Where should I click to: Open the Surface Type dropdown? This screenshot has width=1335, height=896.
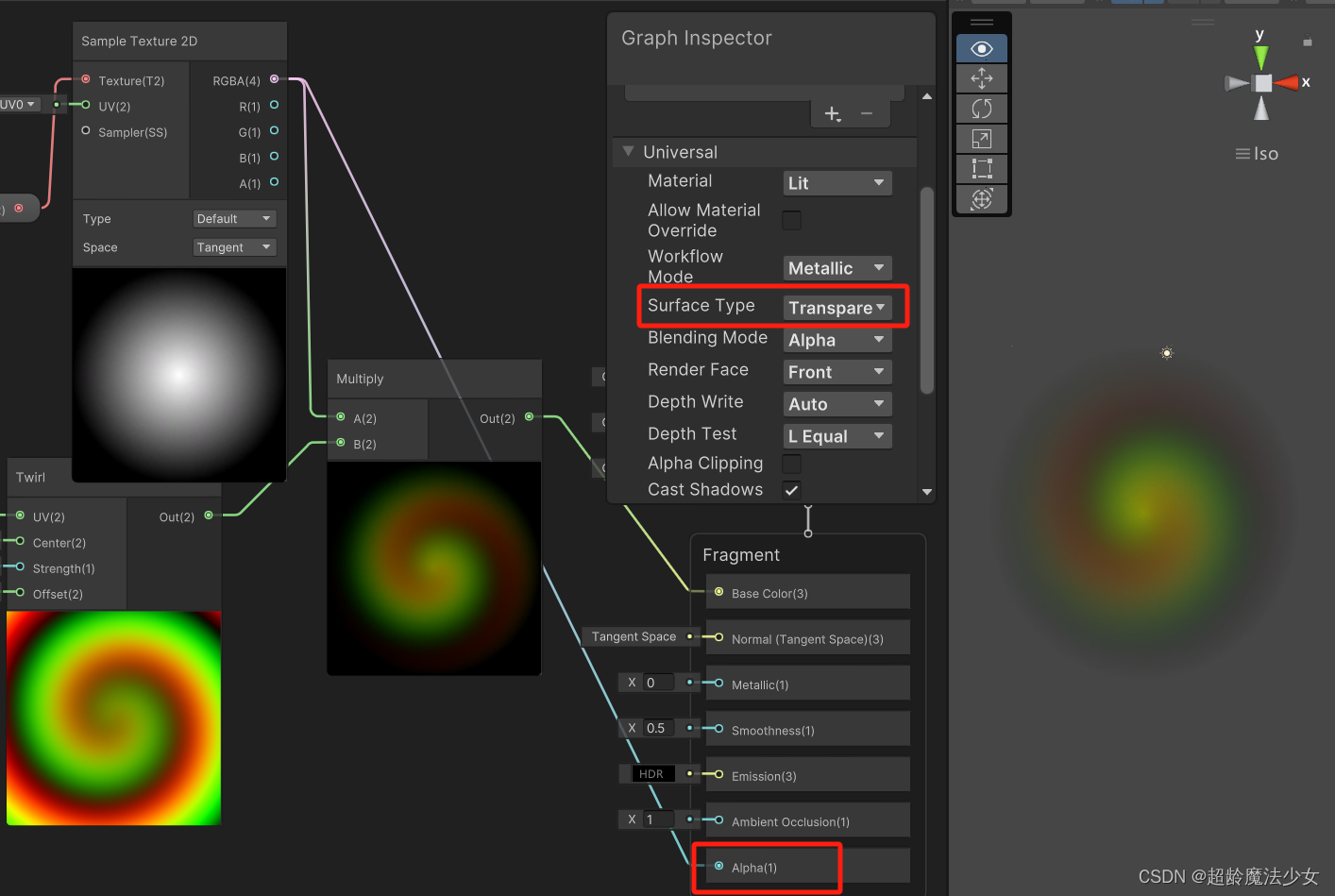click(837, 307)
